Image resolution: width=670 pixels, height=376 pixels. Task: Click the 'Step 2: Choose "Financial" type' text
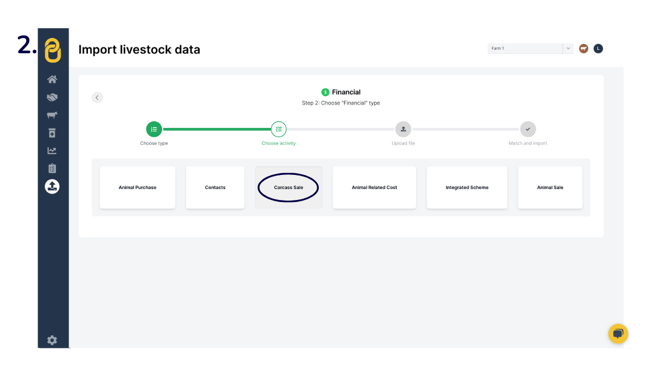(x=341, y=103)
